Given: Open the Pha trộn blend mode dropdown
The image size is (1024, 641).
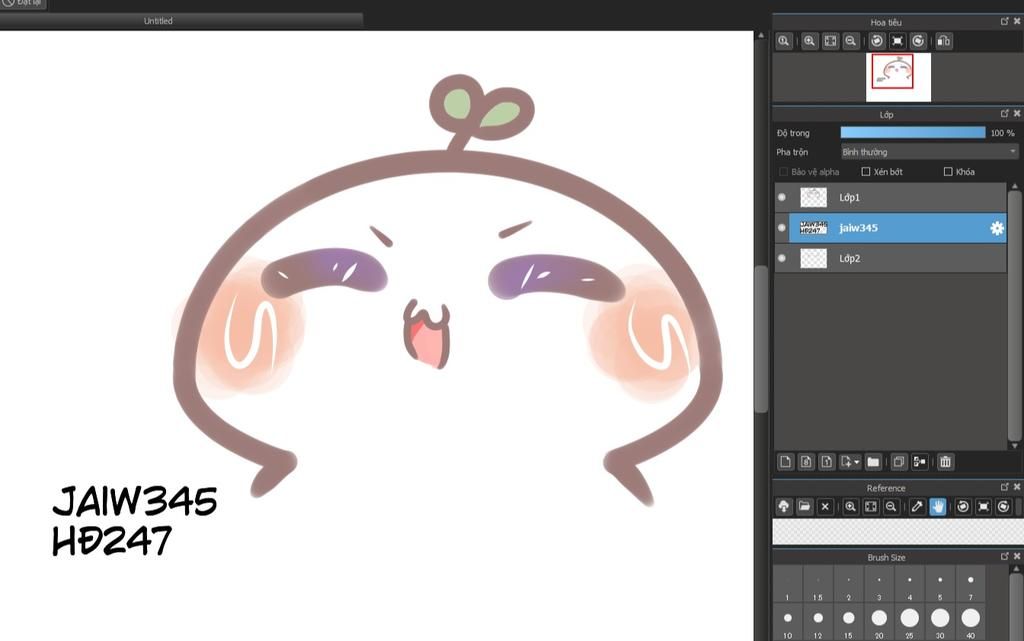Looking at the screenshot, I should click(x=929, y=151).
